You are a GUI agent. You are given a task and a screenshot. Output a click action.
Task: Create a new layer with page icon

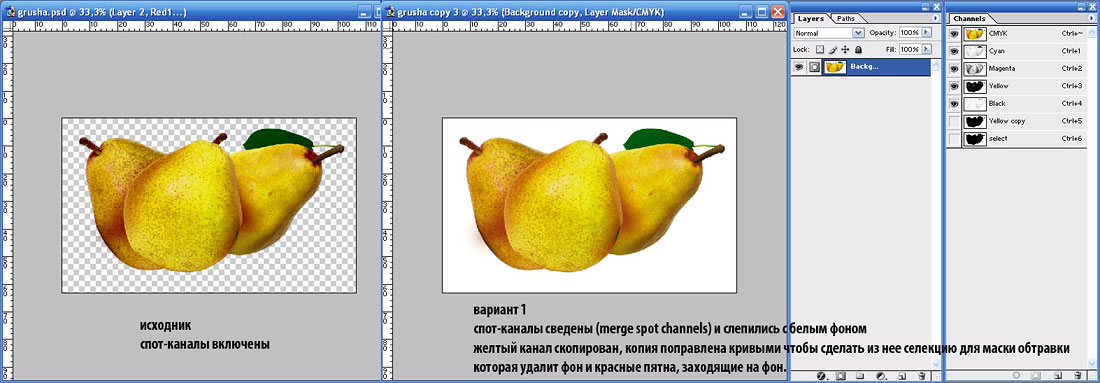[x=902, y=376]
